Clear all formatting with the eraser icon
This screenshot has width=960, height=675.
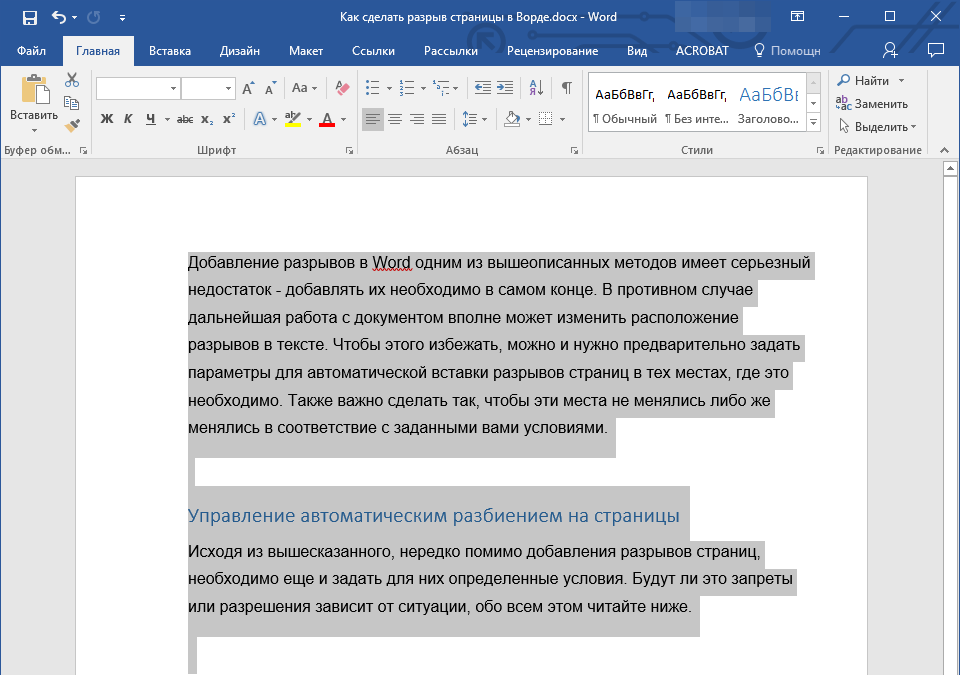(342, 88)
